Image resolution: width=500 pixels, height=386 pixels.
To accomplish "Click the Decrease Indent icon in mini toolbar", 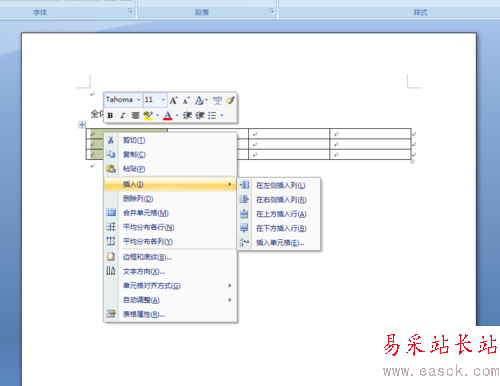I will pyautogui.click(x=187, y=116).
